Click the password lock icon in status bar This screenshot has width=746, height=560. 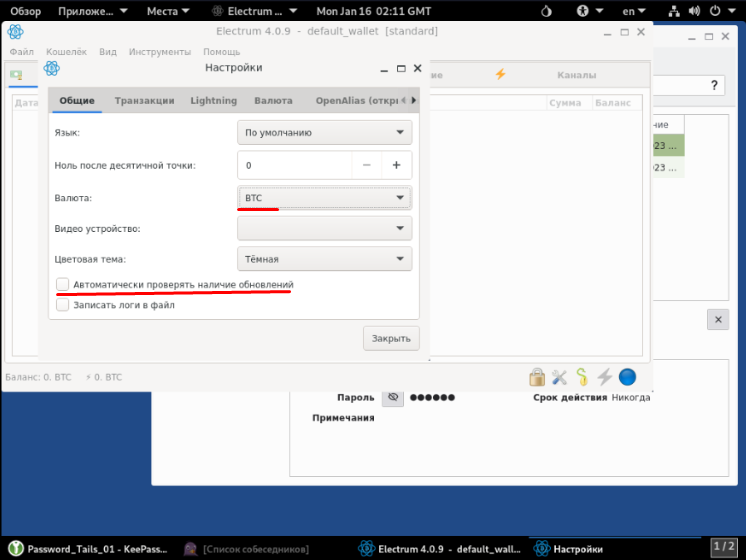(x=537, y=377)
